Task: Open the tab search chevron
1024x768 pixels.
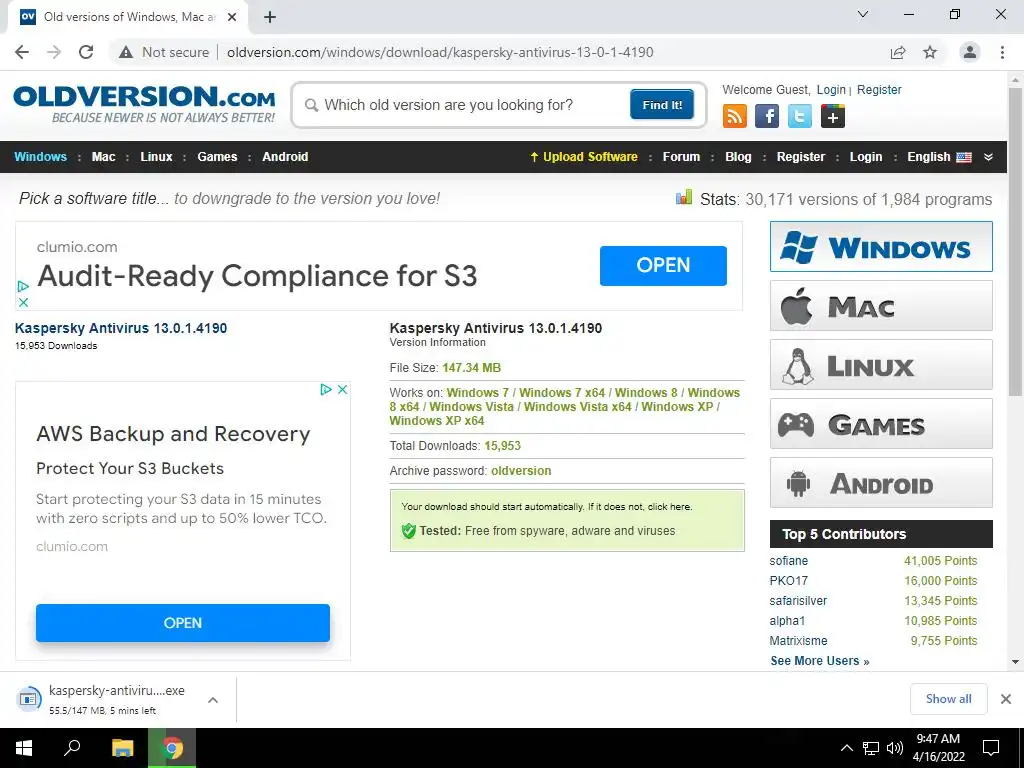Action: coord(863,14)
